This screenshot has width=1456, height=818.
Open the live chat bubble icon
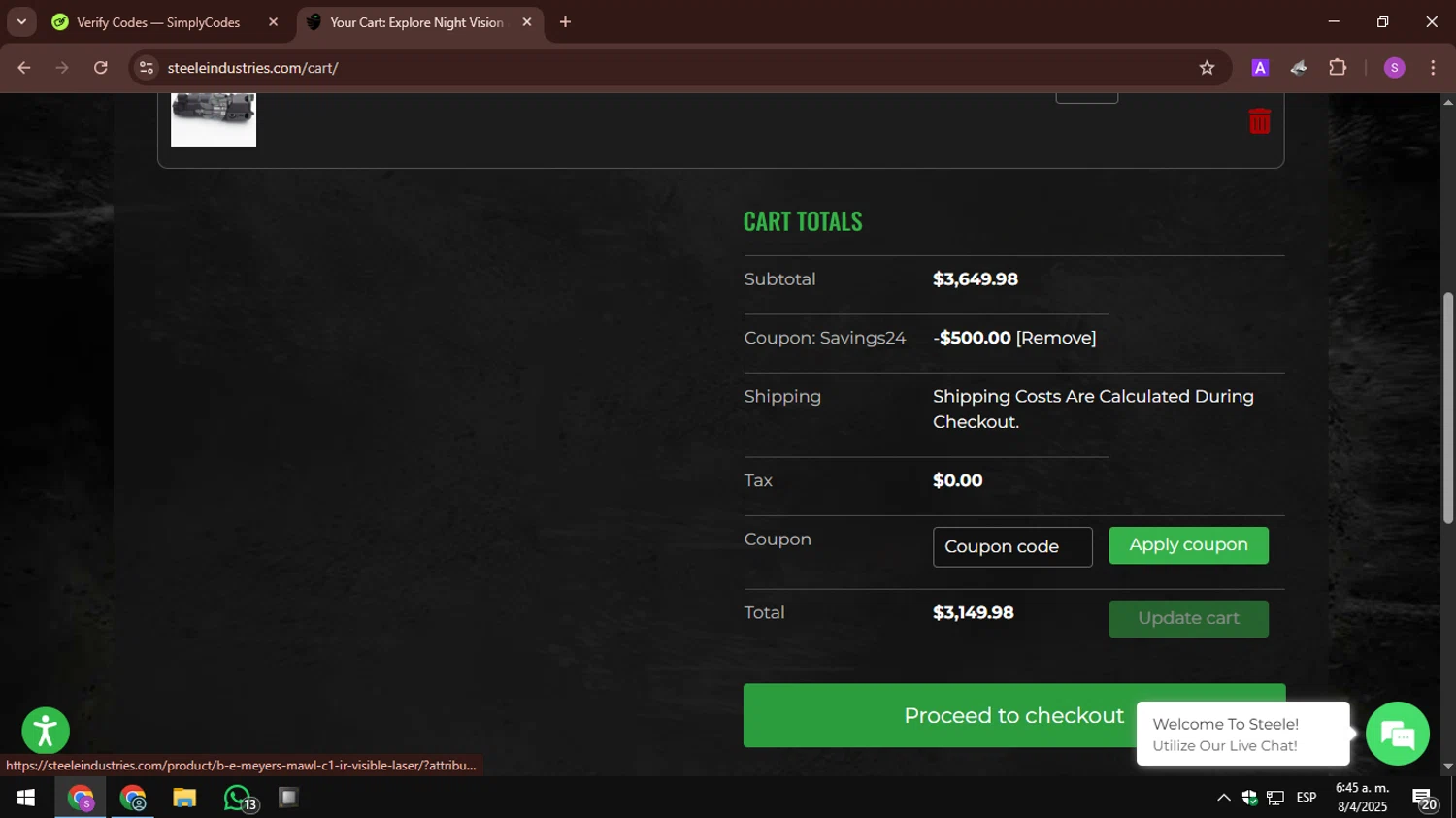click(x=1397, y=734)
